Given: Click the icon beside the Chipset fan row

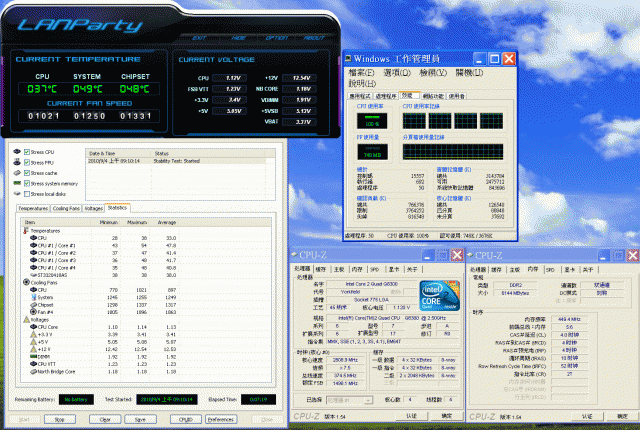Looking at the screenshot, I should point(33,305).
